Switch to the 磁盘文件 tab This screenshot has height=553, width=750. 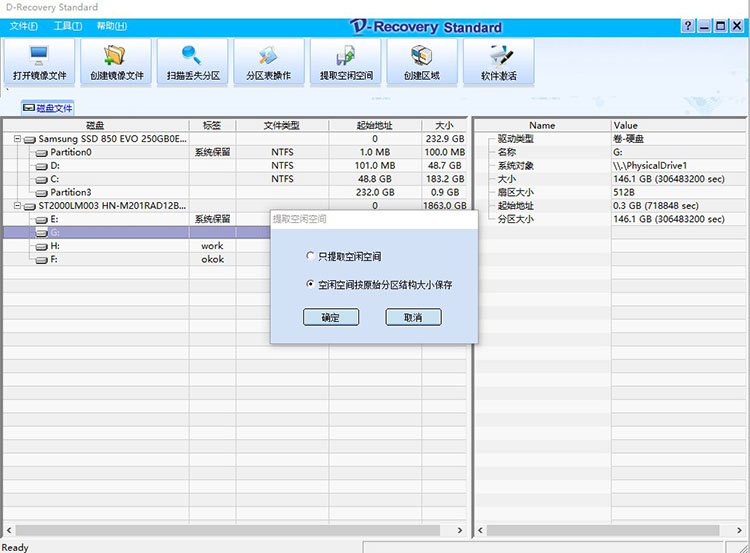tap(48, 108)
